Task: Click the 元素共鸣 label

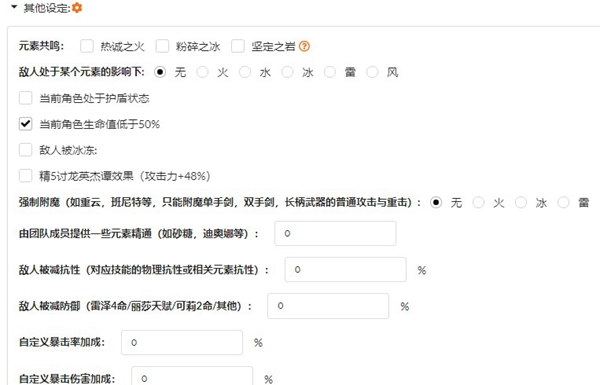Action: (41, 46)
